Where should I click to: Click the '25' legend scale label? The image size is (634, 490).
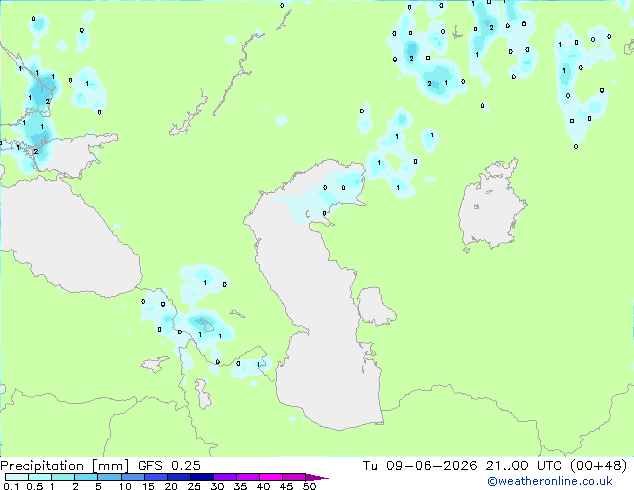[194, 486]
